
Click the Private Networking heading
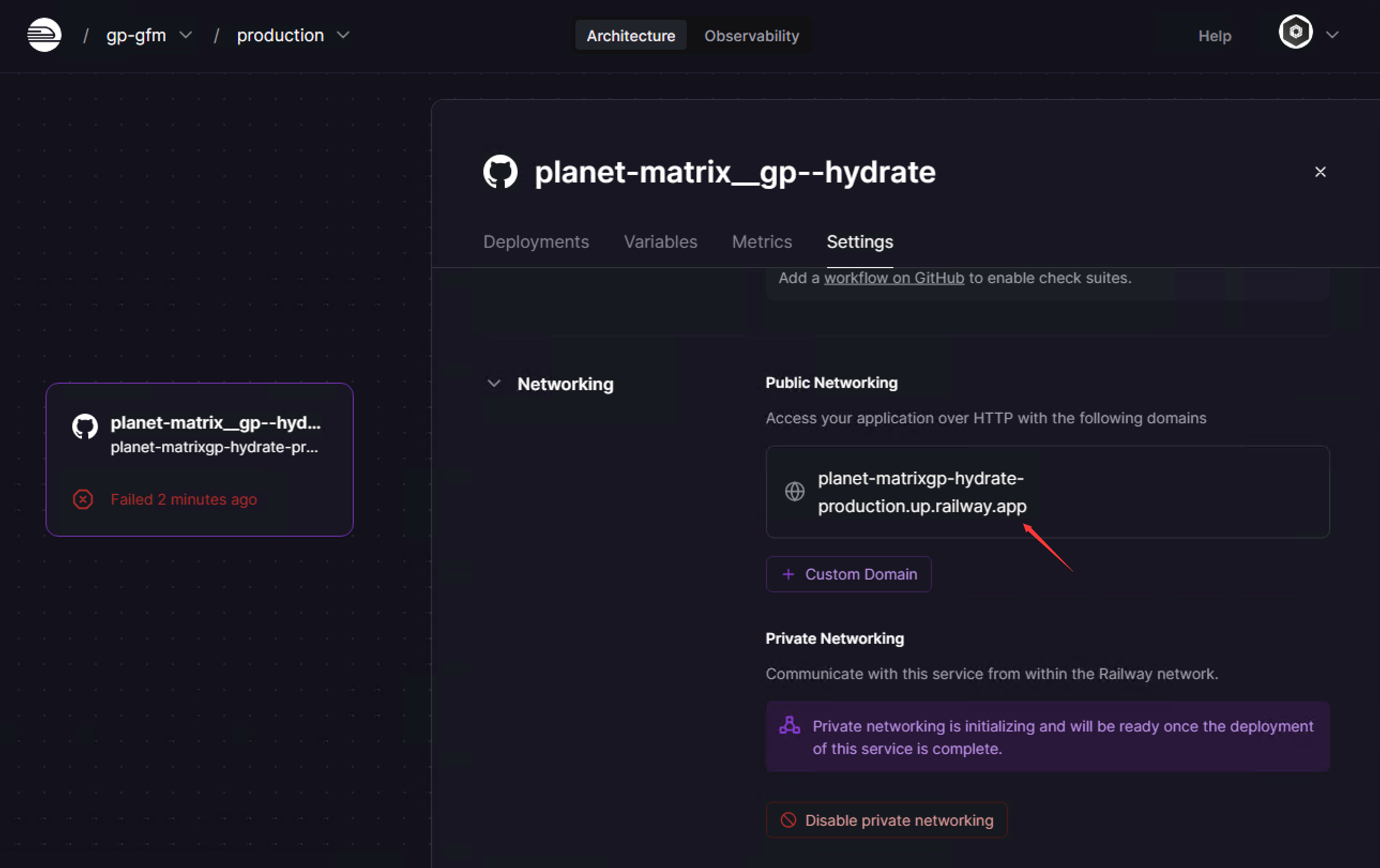(x=835, y=638)
